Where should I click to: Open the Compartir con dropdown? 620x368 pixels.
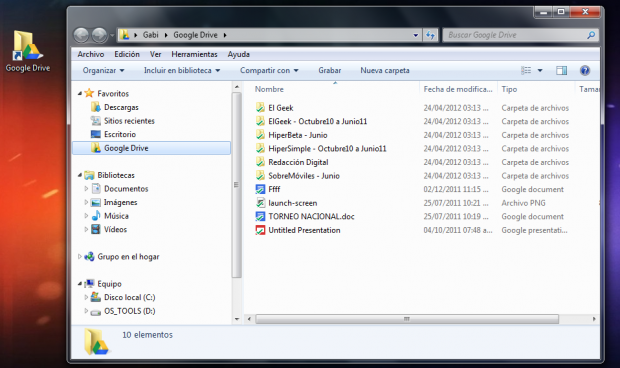click(x=269, y=70)
